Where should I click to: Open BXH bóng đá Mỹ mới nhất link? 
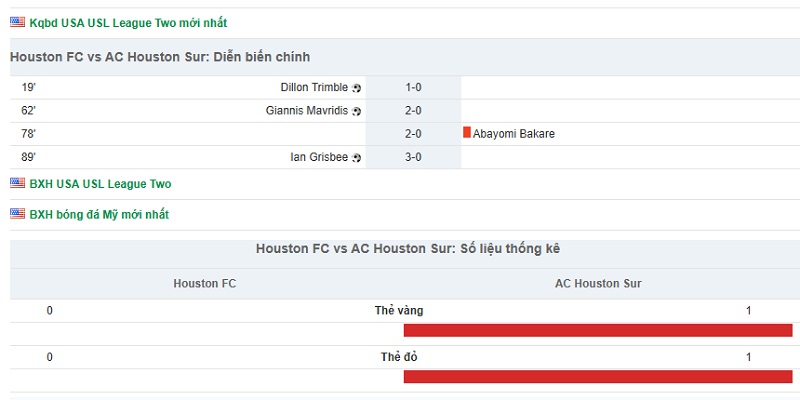(x=99, y=215)
